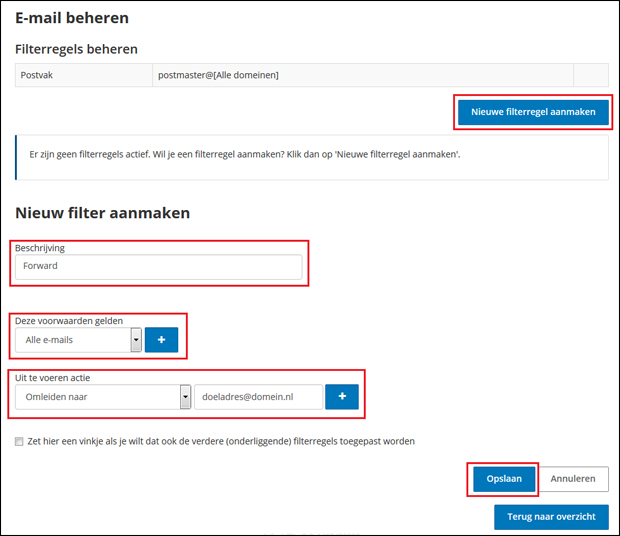Image resolution: width=620 pixels, height=536 pixels.
Task: Go back via 'Terug naar overzicht'
Action: coord(551,517)
